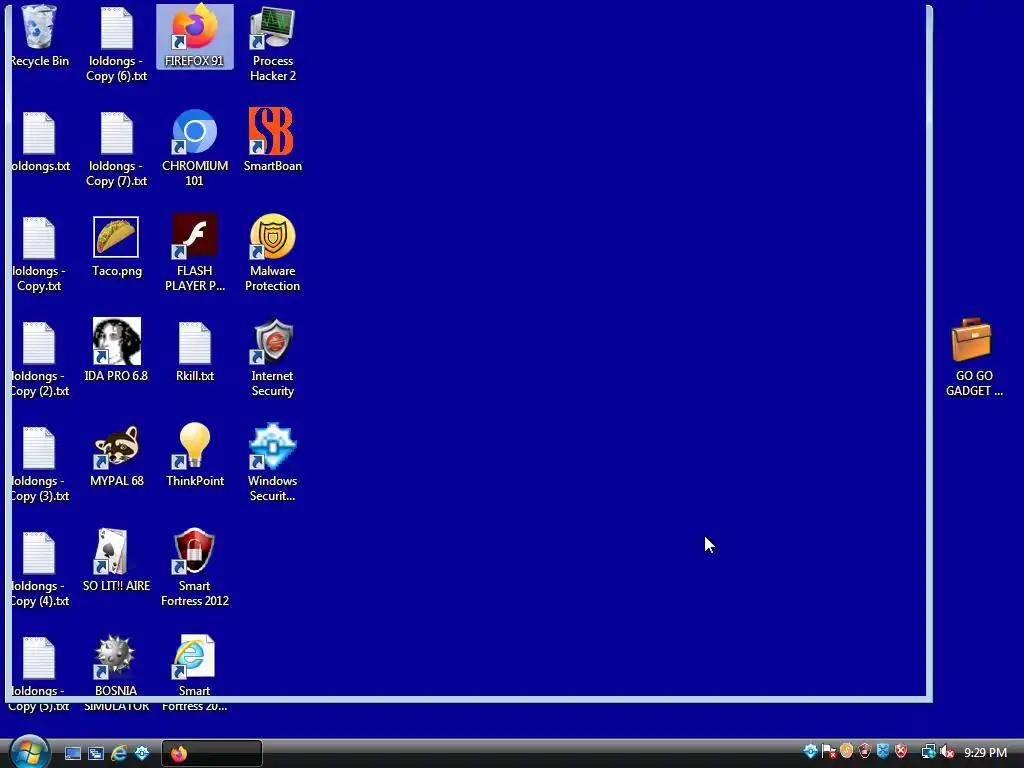Select the MYPAL 68 raccoon icon
Viewport: 1024px width, 768px height.
116,456
